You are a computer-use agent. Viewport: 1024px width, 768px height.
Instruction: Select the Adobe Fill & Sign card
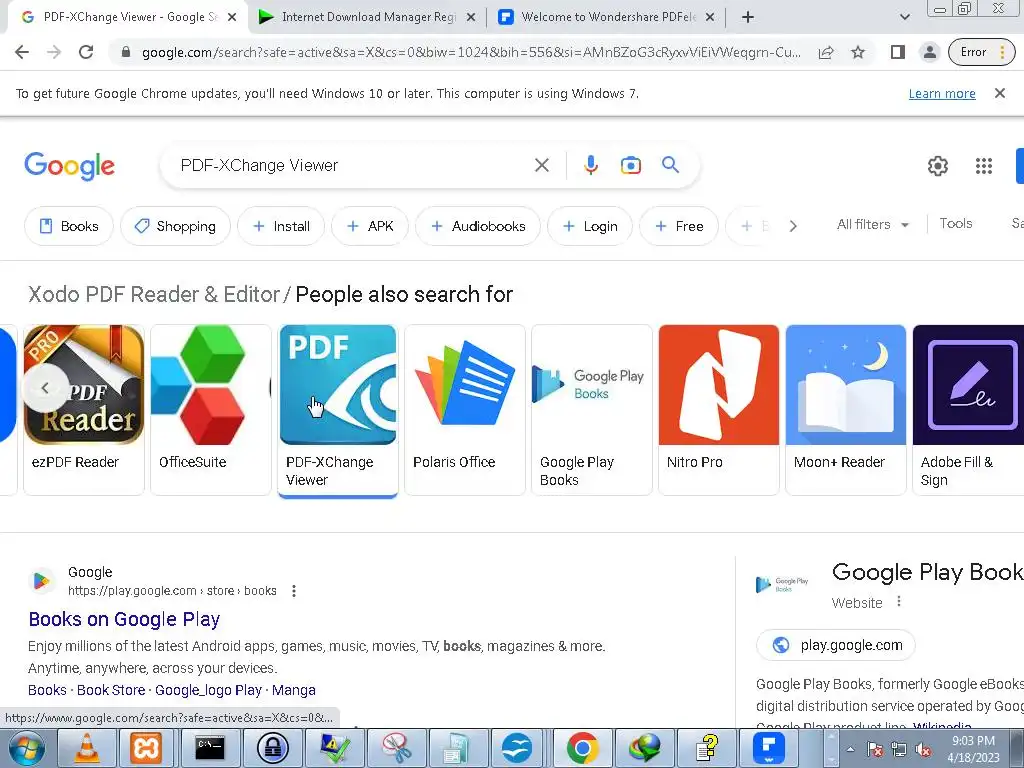[x=968, y=409]
